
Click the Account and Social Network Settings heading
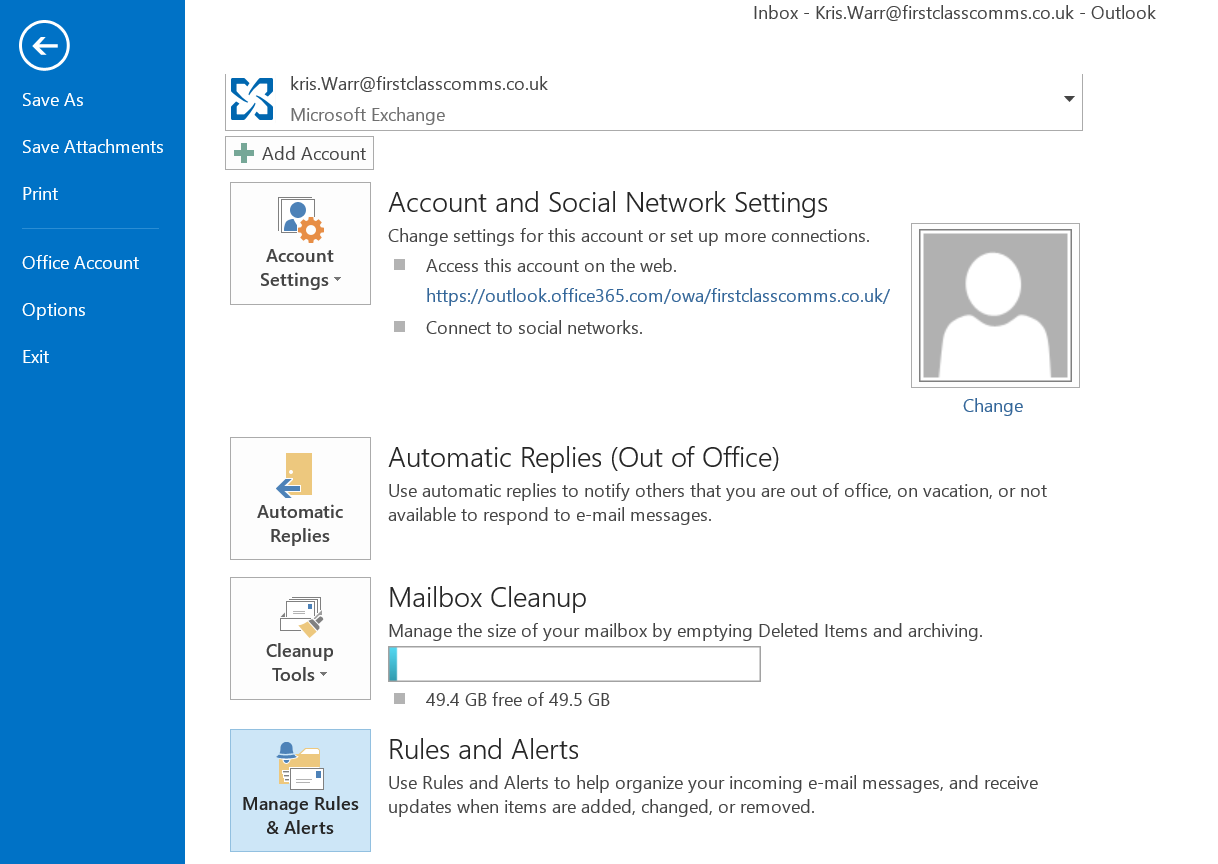(x=608, y=203)
